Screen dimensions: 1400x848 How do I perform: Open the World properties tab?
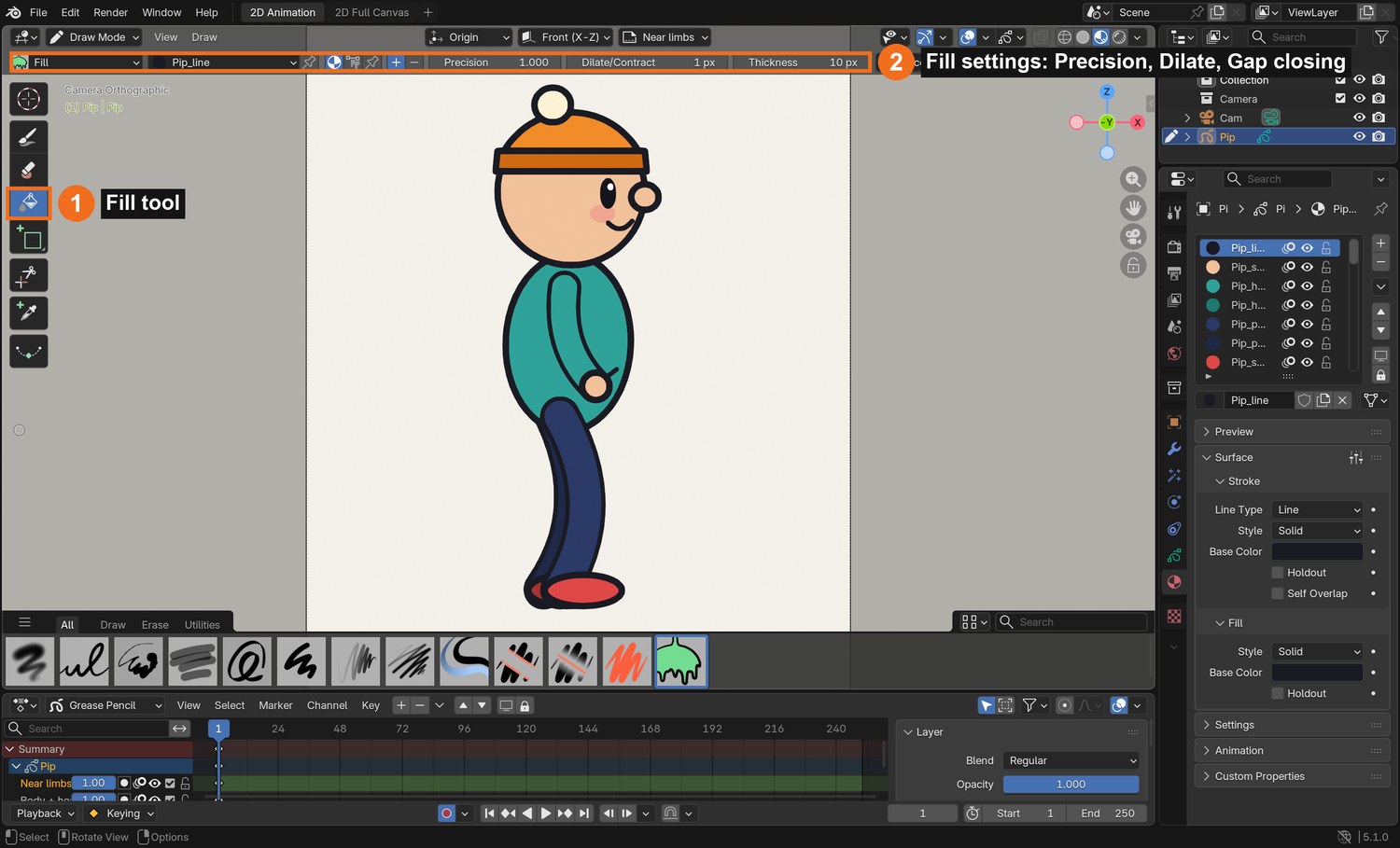pos(1174,354)
